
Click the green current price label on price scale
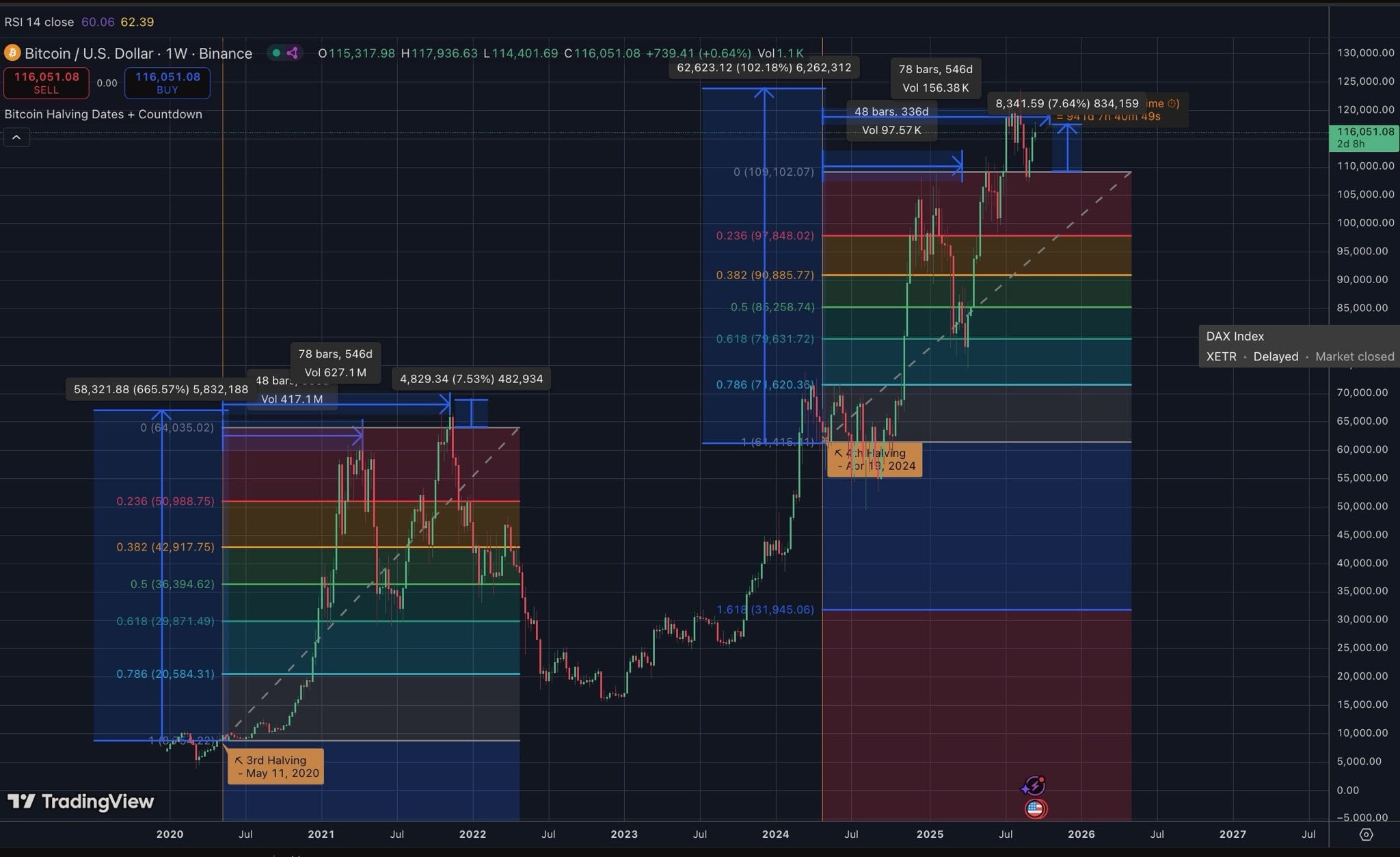point(1363,137)
